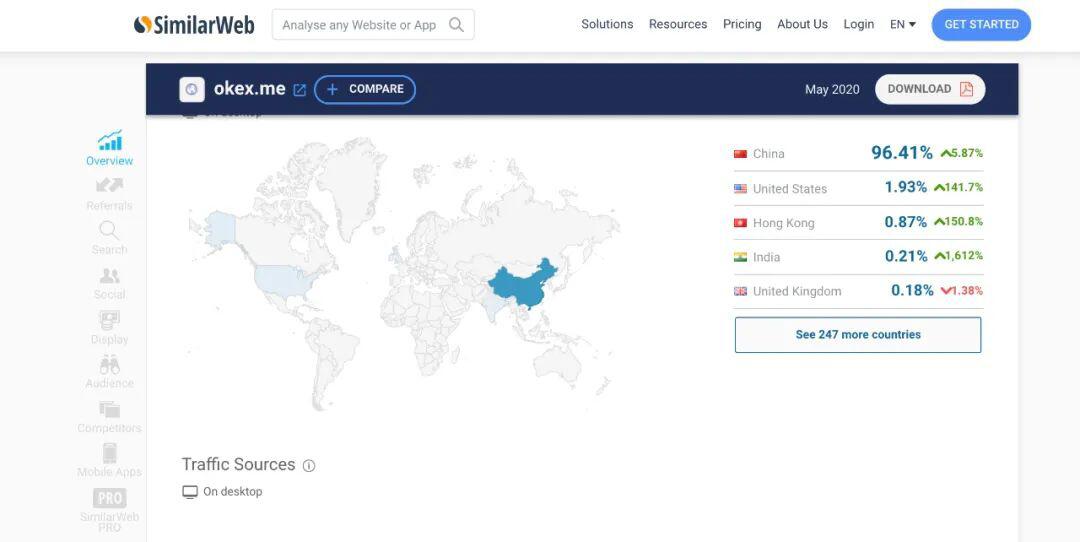Click the China 96.41% value

pos(902,153)
